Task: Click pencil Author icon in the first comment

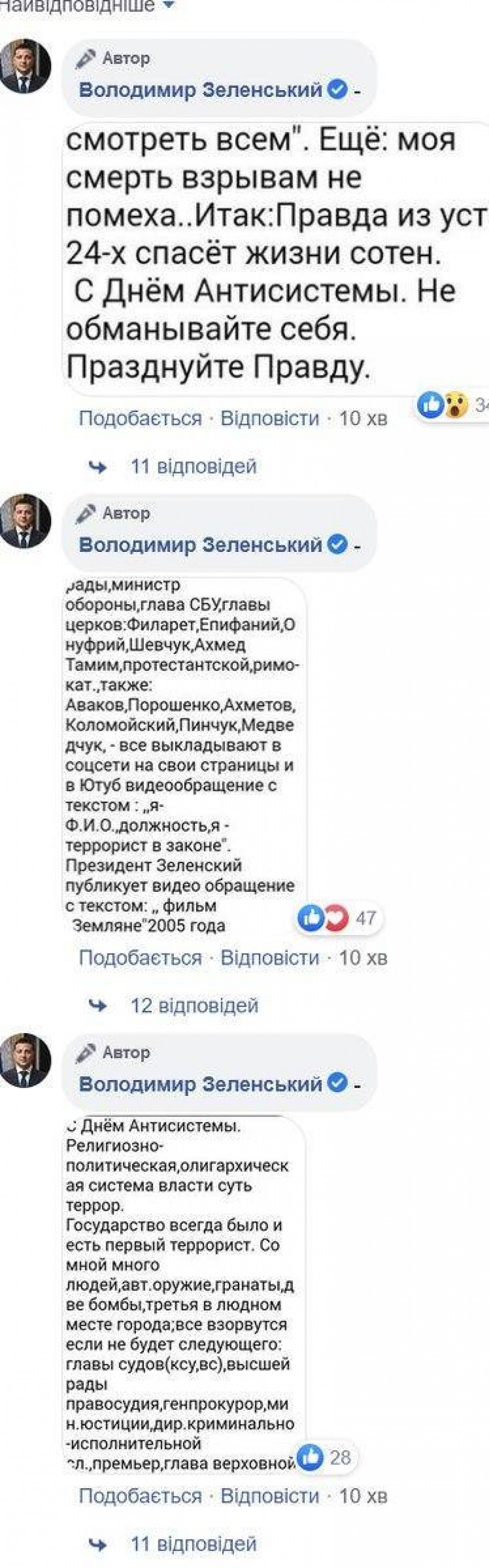Action: tap(86, 59)
